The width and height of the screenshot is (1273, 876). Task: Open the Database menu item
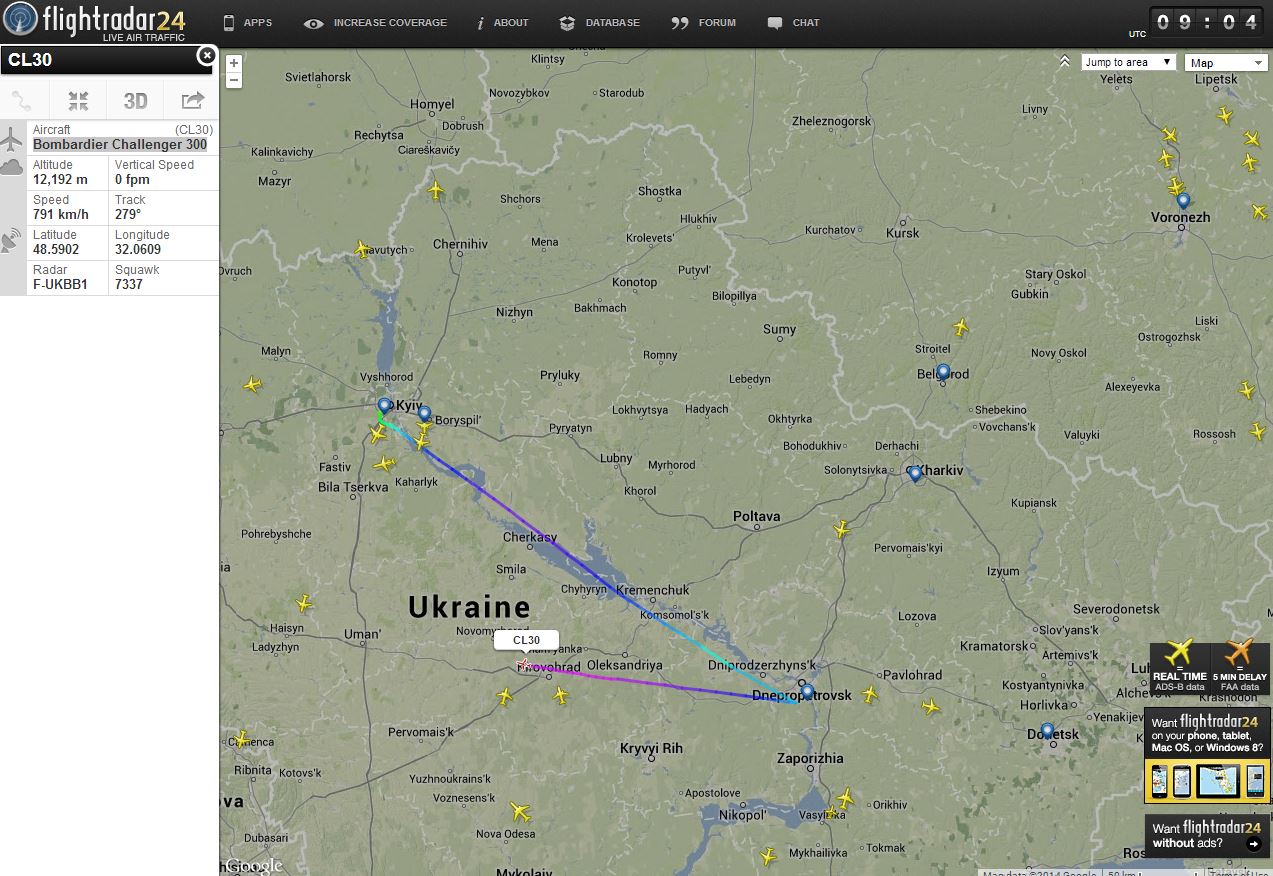point(599,23)
